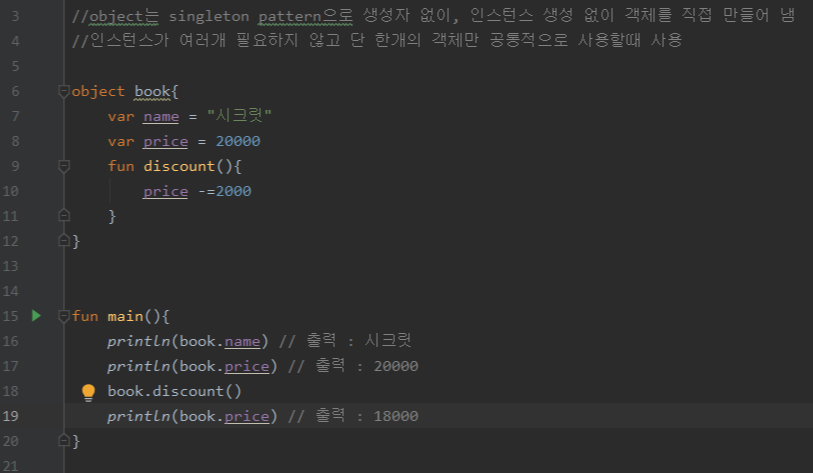Click the Korean comment on line 4
Screen dimensions: 813x473
(377, 40)
